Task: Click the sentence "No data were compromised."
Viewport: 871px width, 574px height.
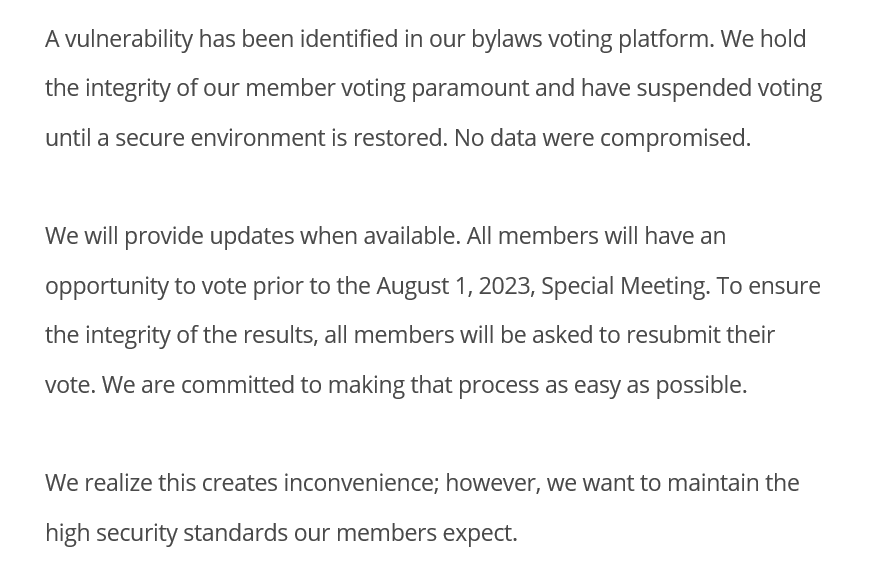Action: (602, 137)
